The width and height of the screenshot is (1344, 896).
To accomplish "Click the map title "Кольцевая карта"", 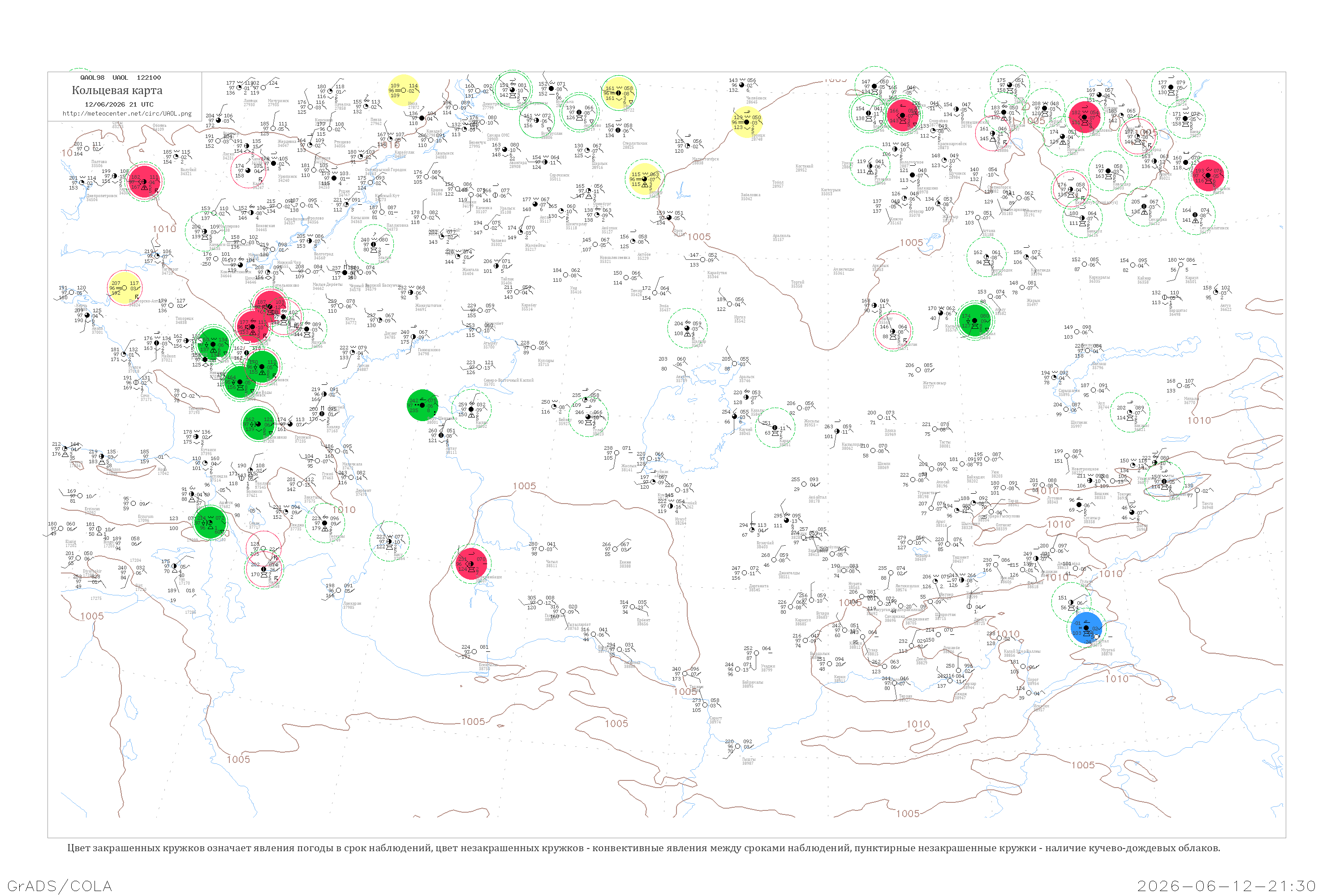I will (117, 90).
